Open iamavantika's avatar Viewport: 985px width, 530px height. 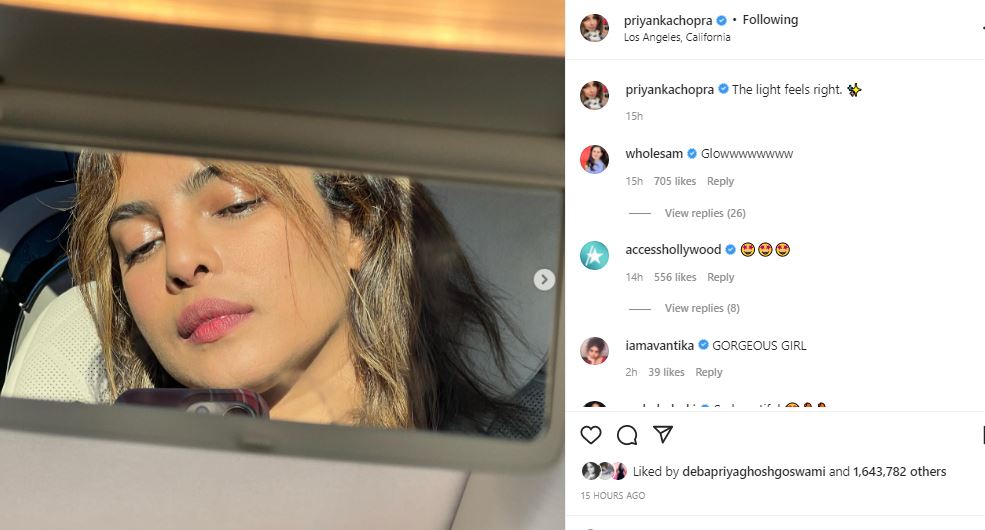[x=594, y=351]
